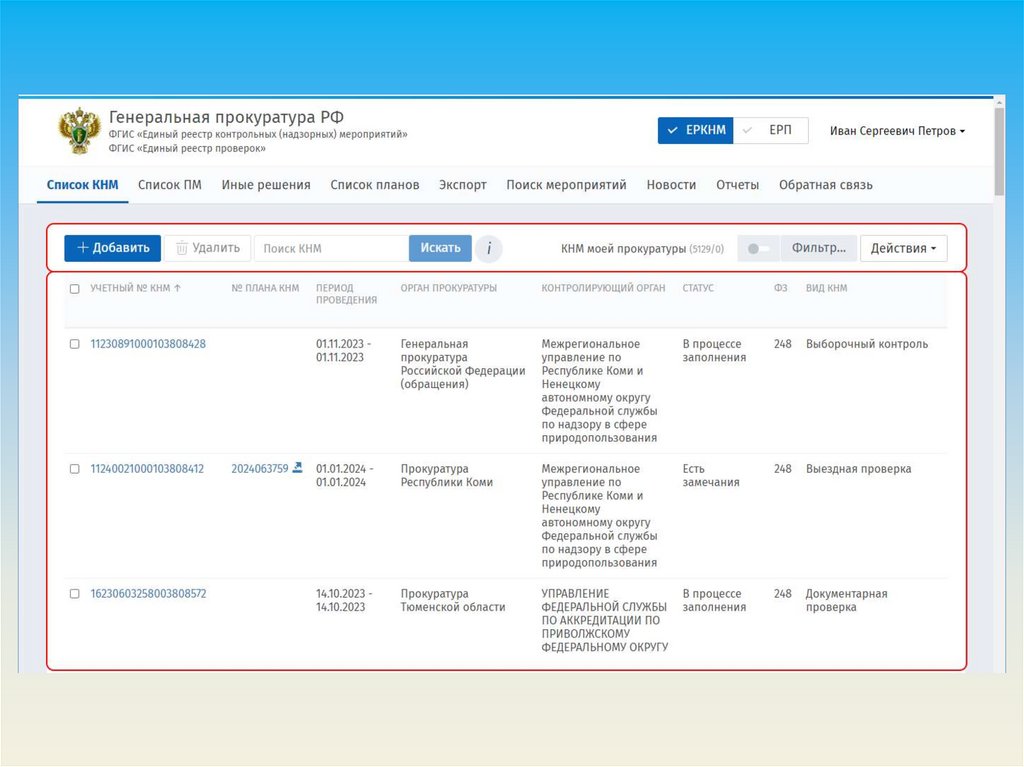Image resolution: width=1024 pixels, height=767 pixels.
Task: Open the Список КНМ tab
Action: pyautogui.click(x=82, y=185)
